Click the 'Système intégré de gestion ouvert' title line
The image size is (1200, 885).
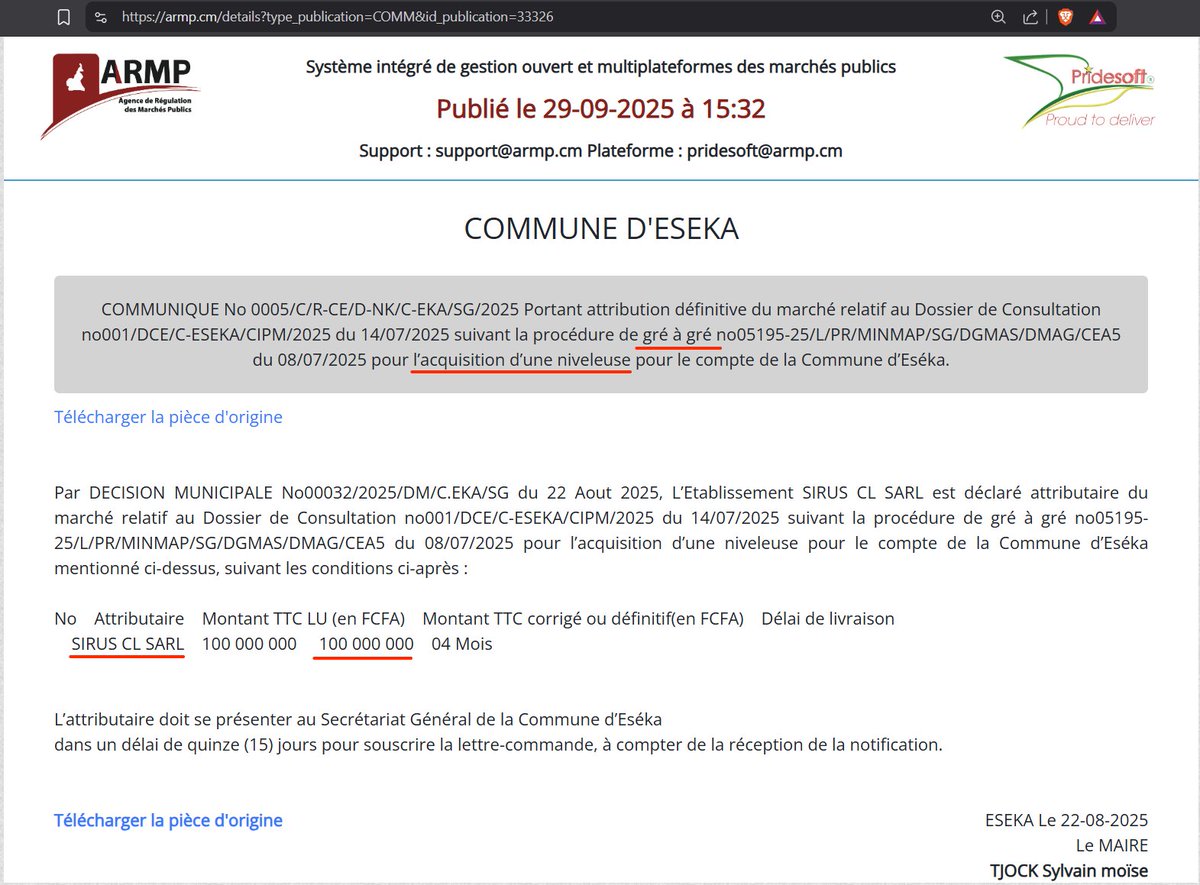coord(601,67)
